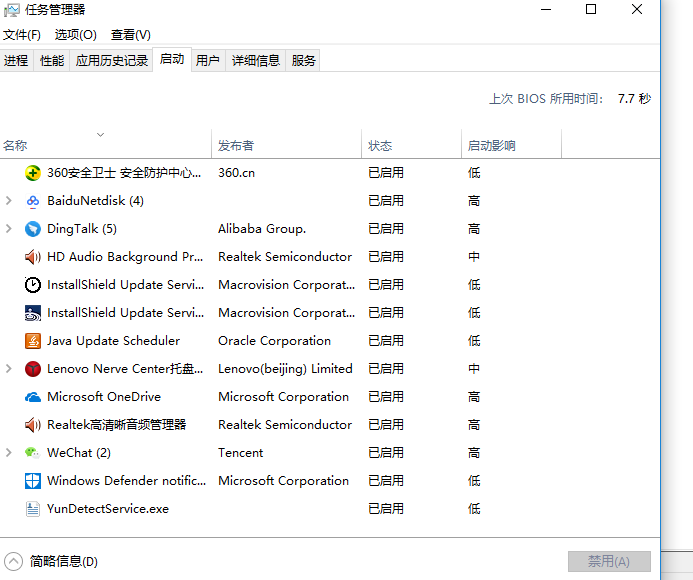
Task: Click 低 startup impact in the YunDetectService row
Action: (474, 509)
